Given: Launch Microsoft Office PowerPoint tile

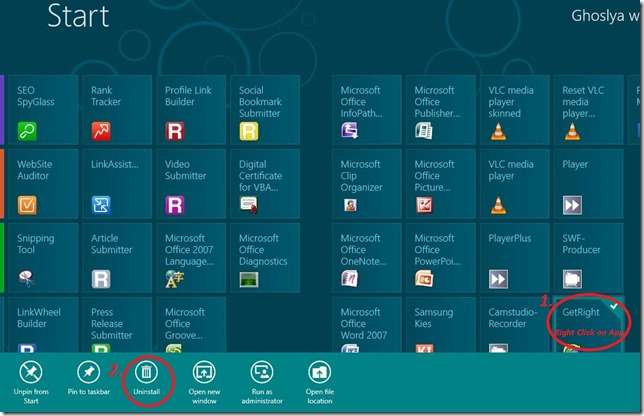Looking at the screenshot, I should click(x=440, y=257).
